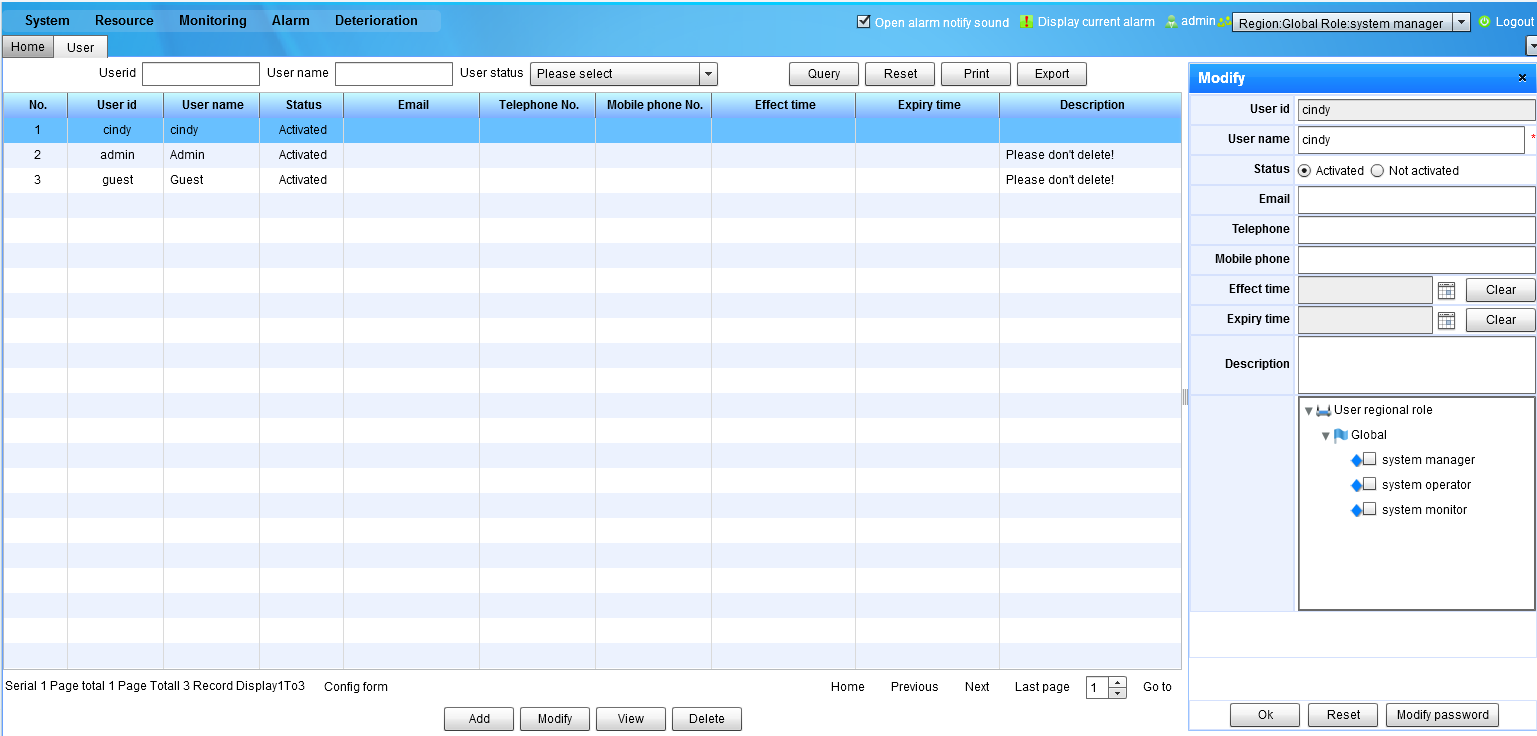Toggle Open alarm notify sound checkbox
1537x736 pixels.
pyautogui.click(x=864, y=22)
